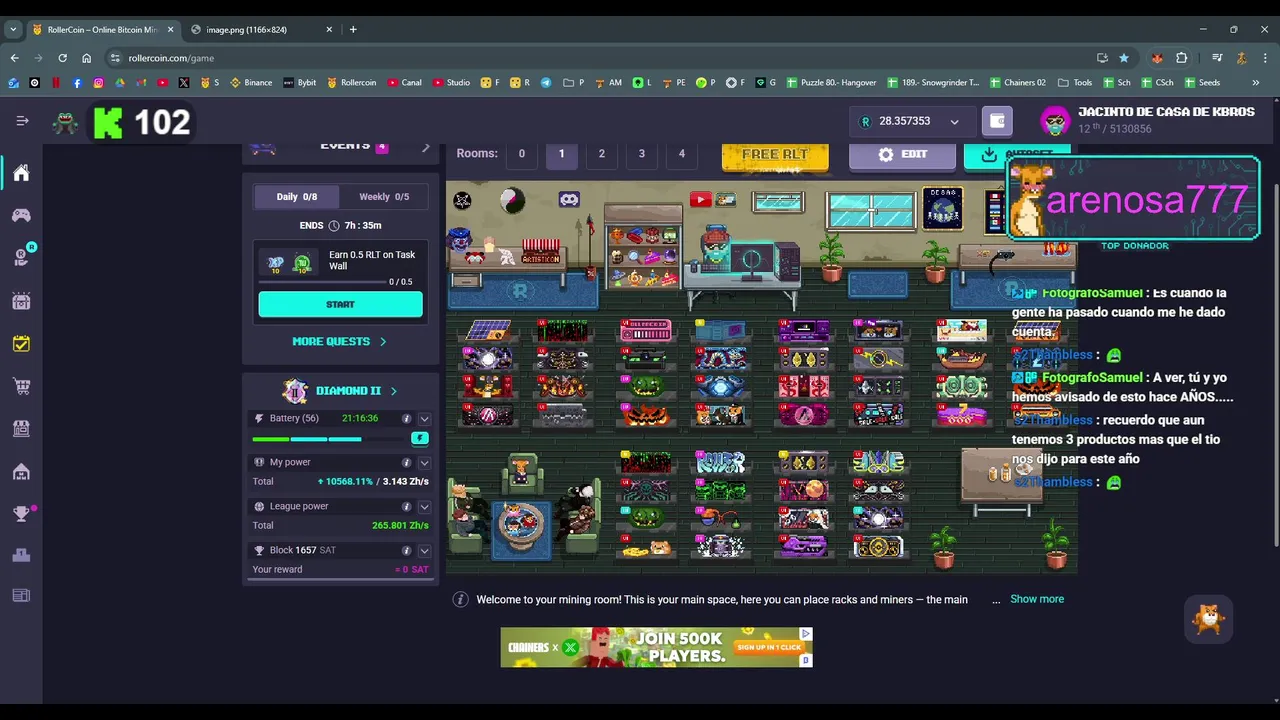Click the YouTube icon in the room
Viewport: 1280px width, 720px height.
700,200
